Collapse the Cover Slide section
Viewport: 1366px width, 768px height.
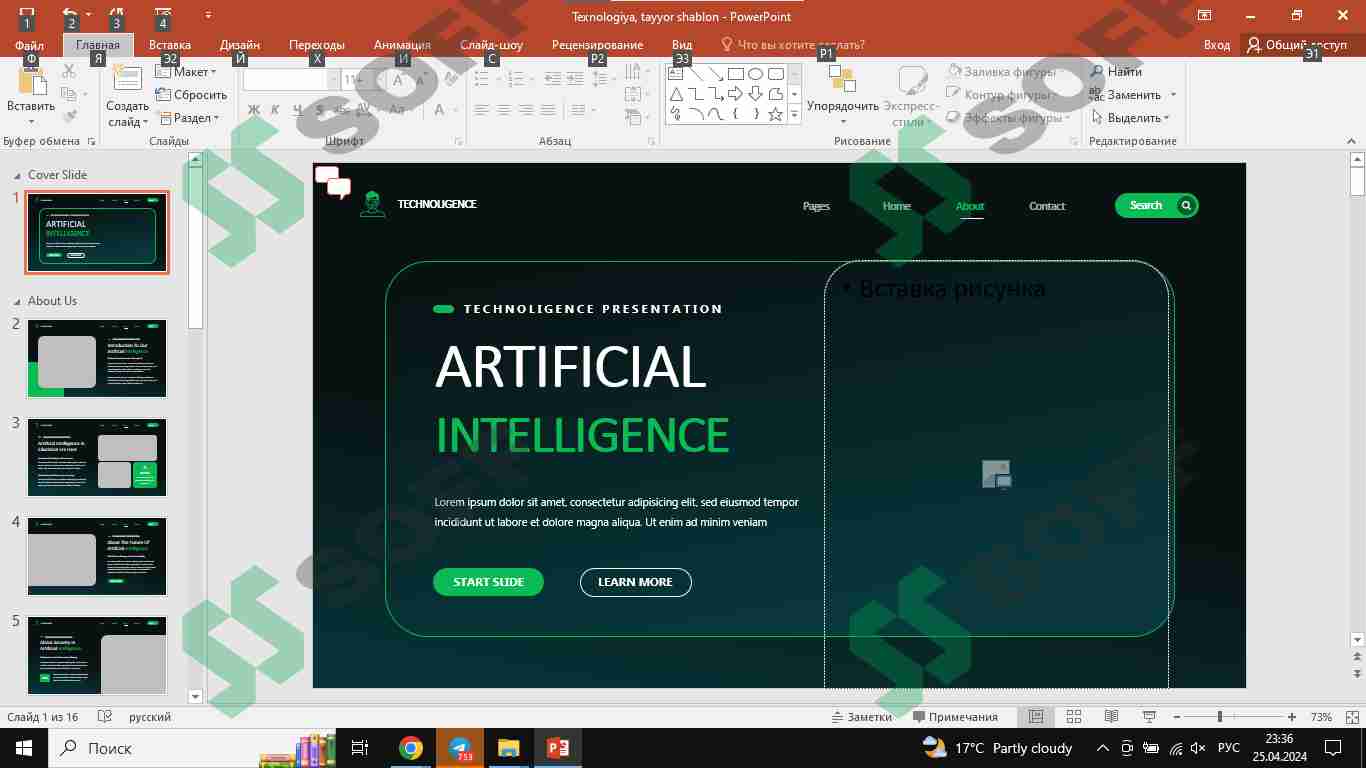click(x=17, y=175)
